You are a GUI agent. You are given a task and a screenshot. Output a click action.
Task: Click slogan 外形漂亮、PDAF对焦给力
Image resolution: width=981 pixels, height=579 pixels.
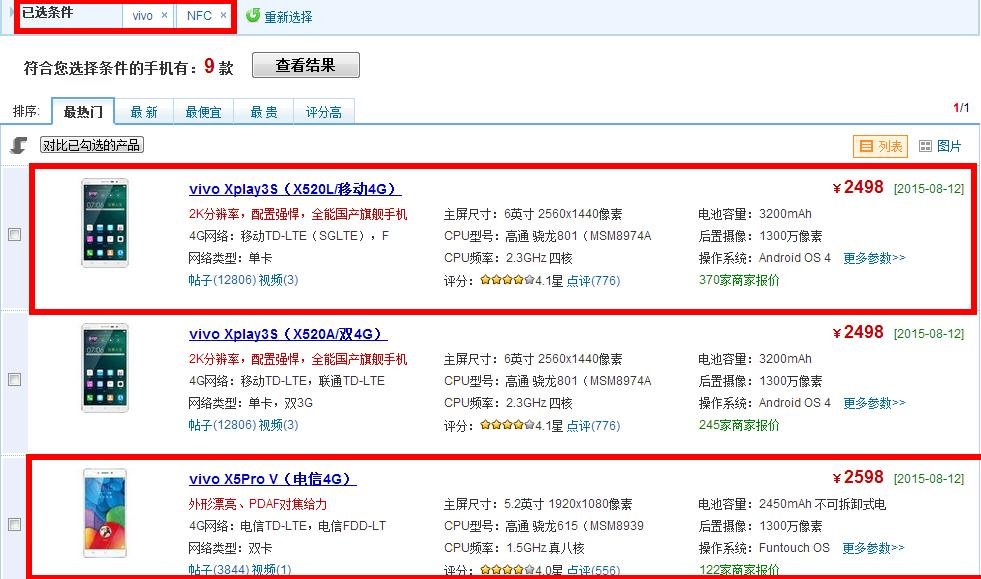[258, 504]
